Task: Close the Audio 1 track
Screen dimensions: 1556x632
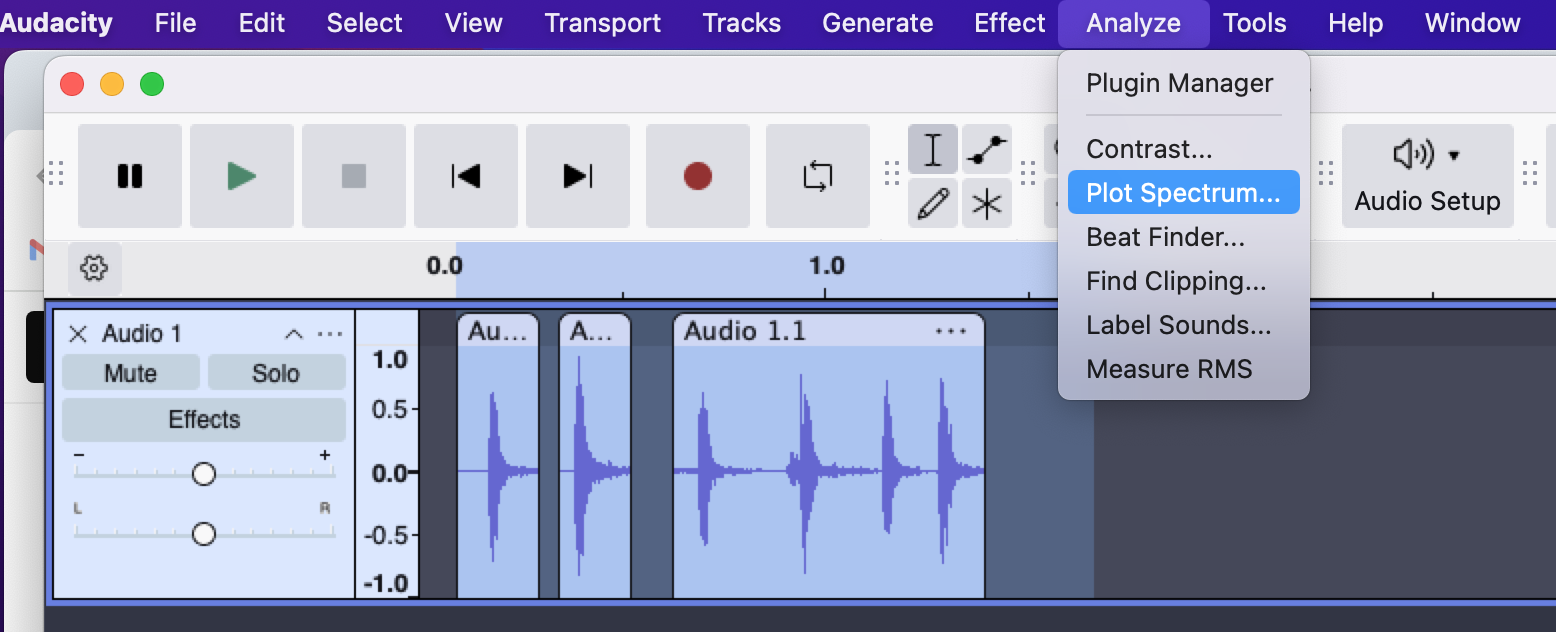Action: tap(78, 334)
